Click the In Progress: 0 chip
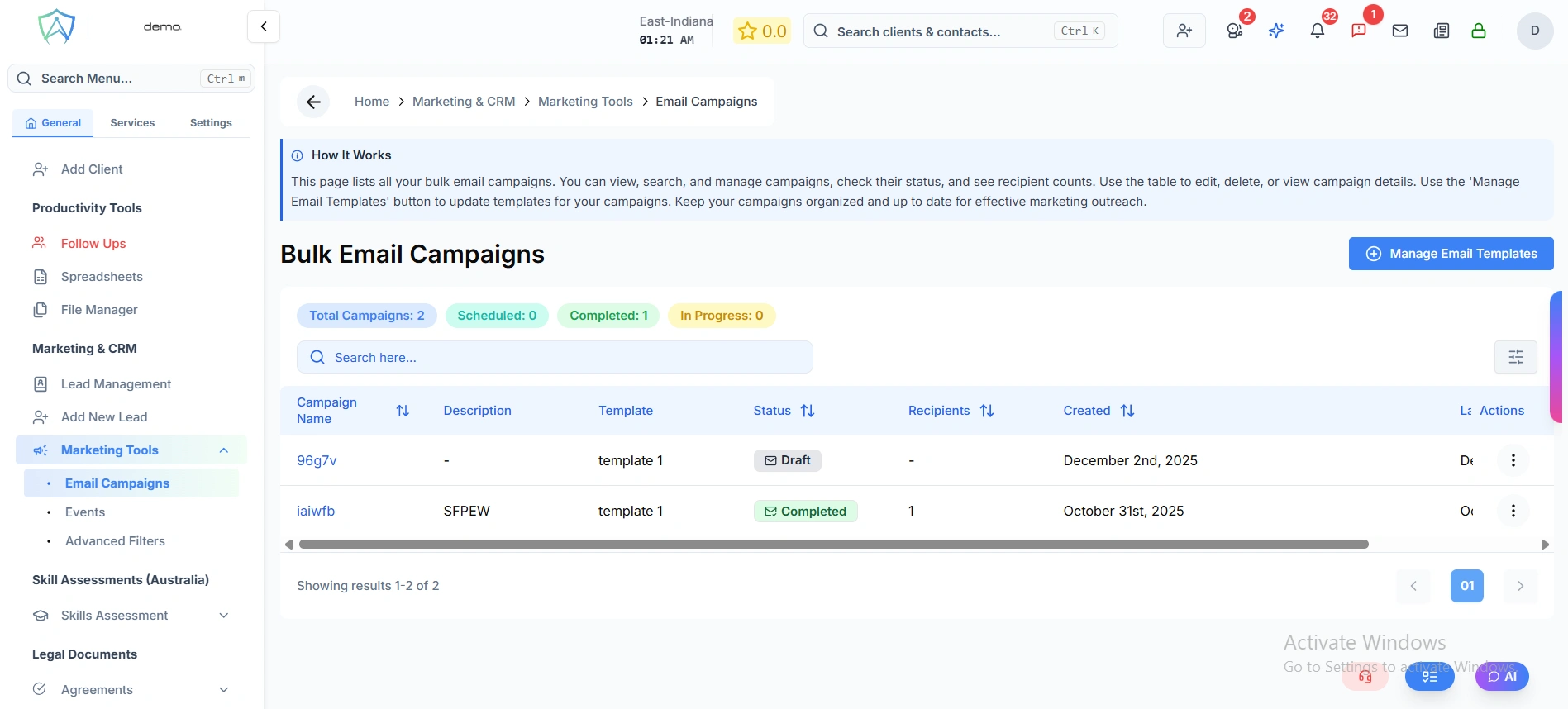The height and width of the screenshot is (709, 1568). coord(722,316)
